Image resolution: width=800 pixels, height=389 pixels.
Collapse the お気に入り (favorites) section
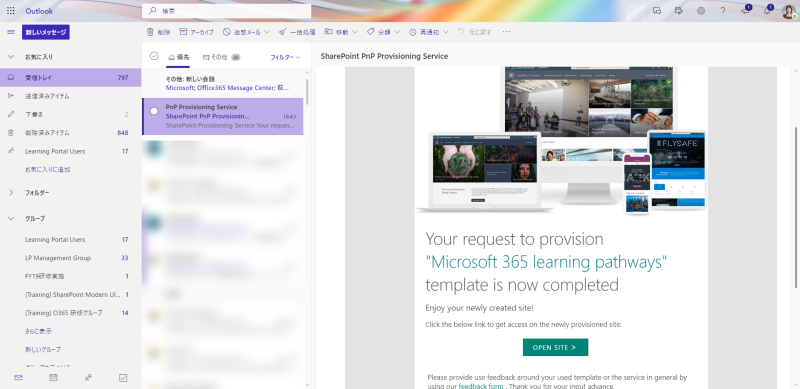tap(11, 57)
